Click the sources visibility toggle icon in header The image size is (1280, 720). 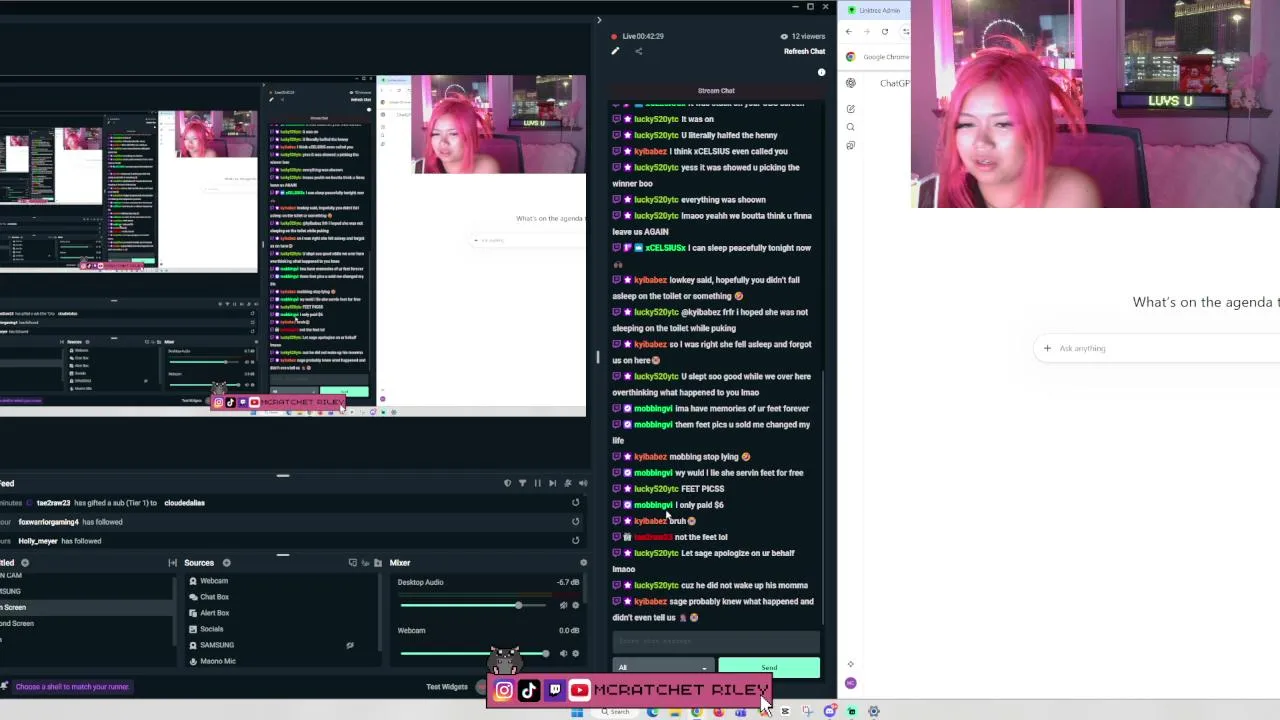(365, 563)
